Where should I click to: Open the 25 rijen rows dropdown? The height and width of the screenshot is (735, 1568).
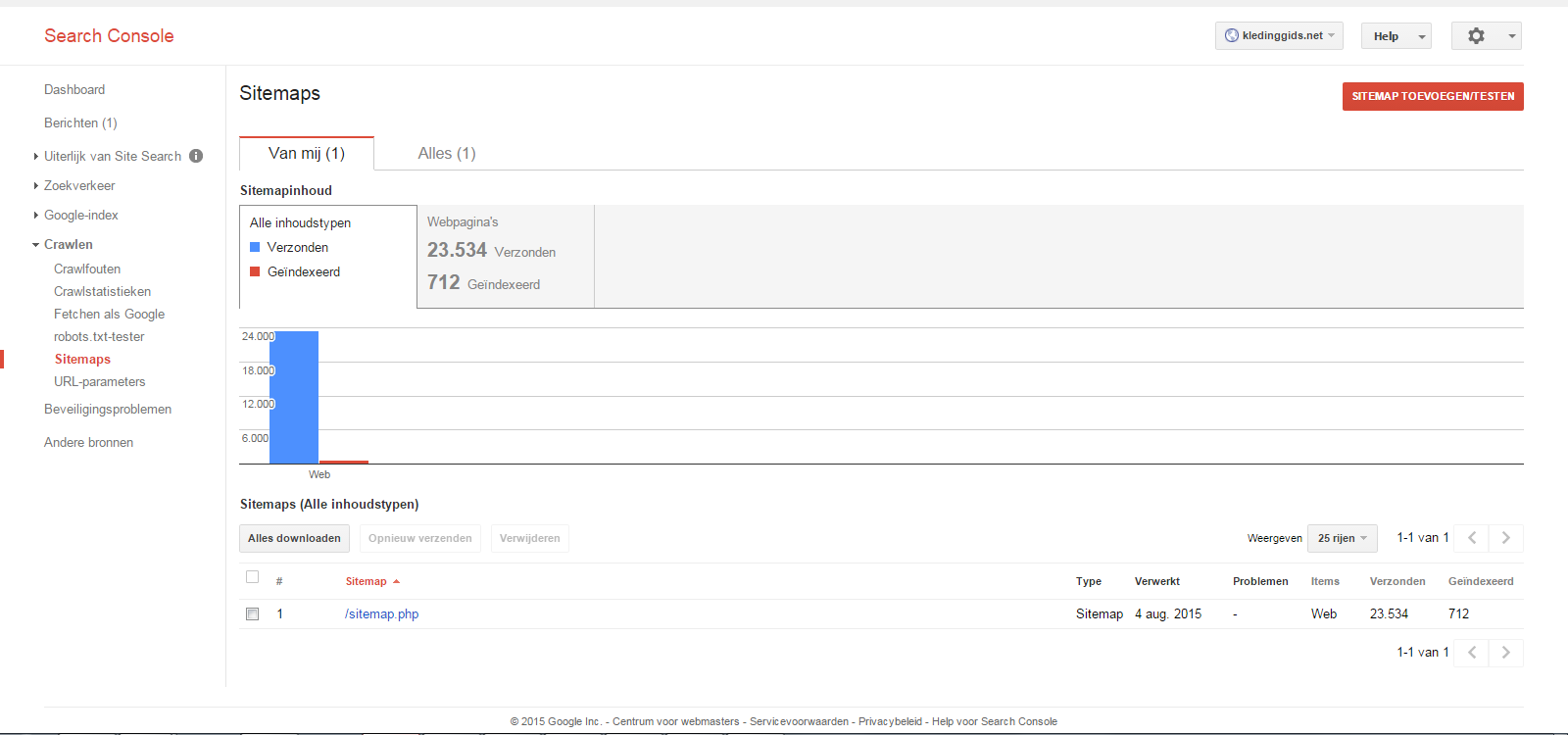coord(1342,538)
